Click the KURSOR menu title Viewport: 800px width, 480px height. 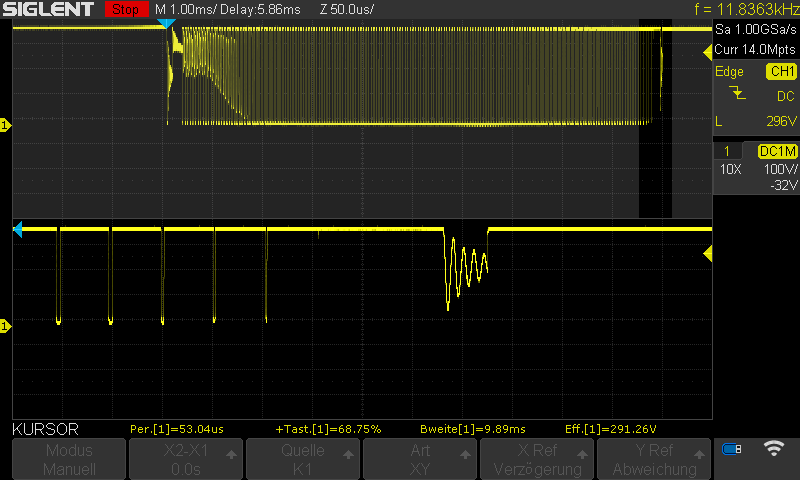tap(45, 429)
